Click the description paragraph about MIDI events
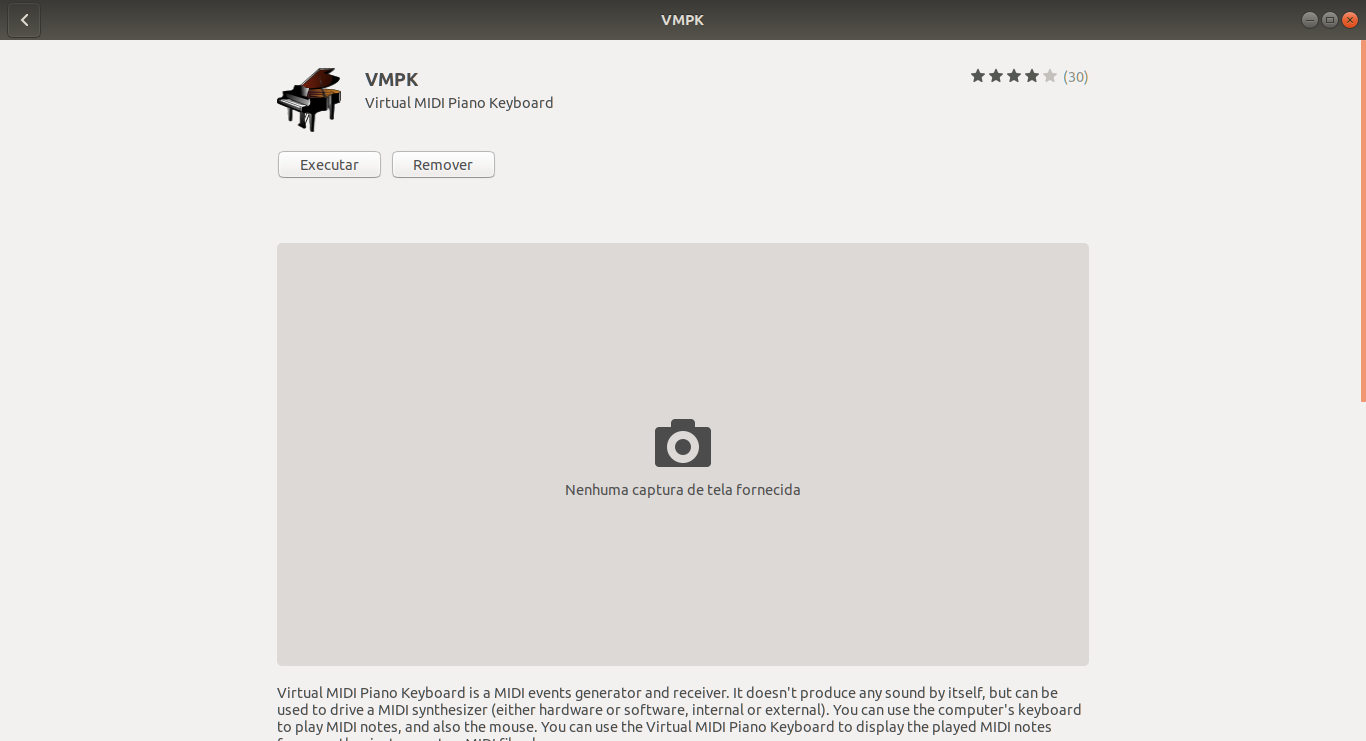 [x=680, y=714]
